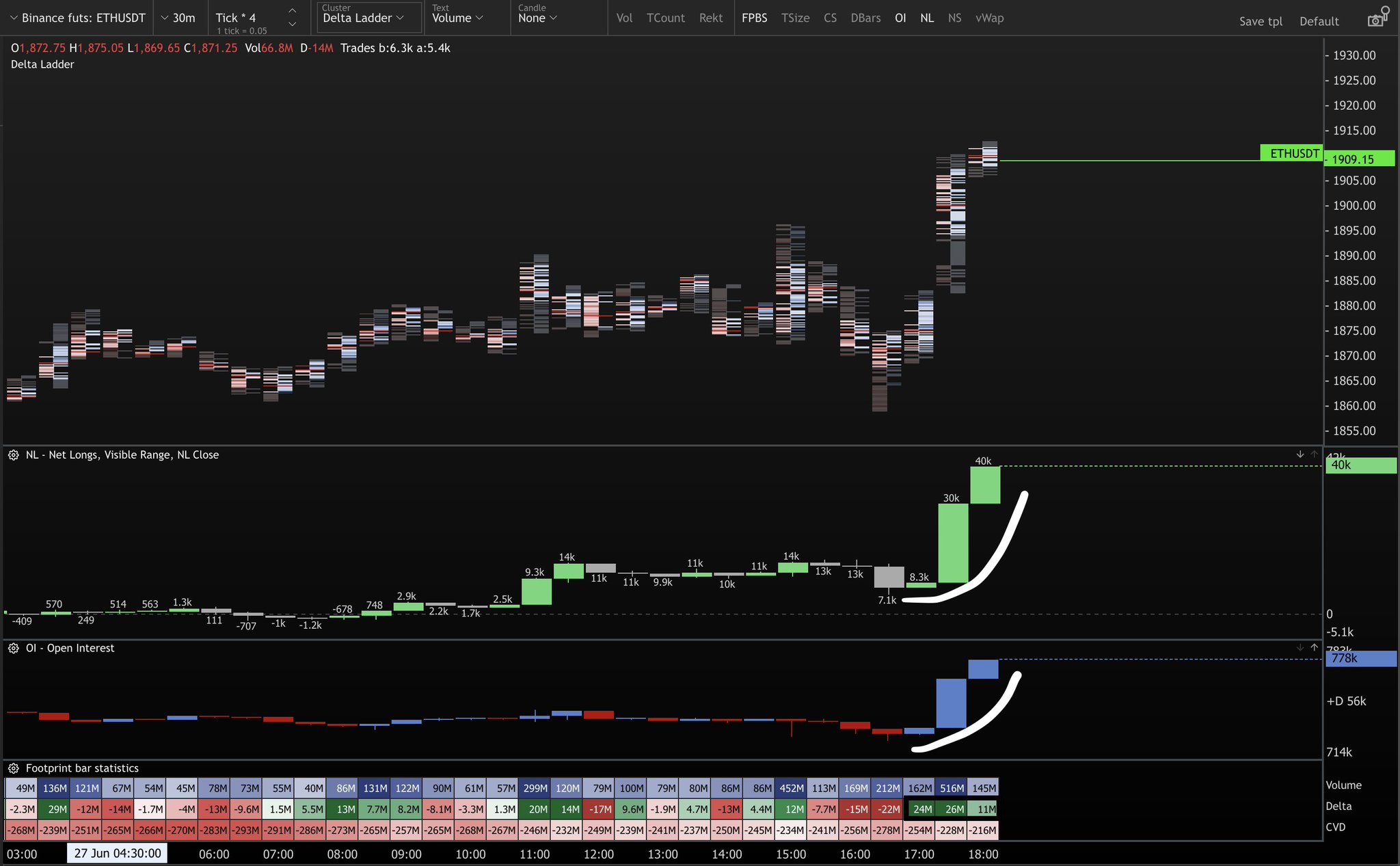Click the +D 56k open interest label

(x=1346, y=701)
